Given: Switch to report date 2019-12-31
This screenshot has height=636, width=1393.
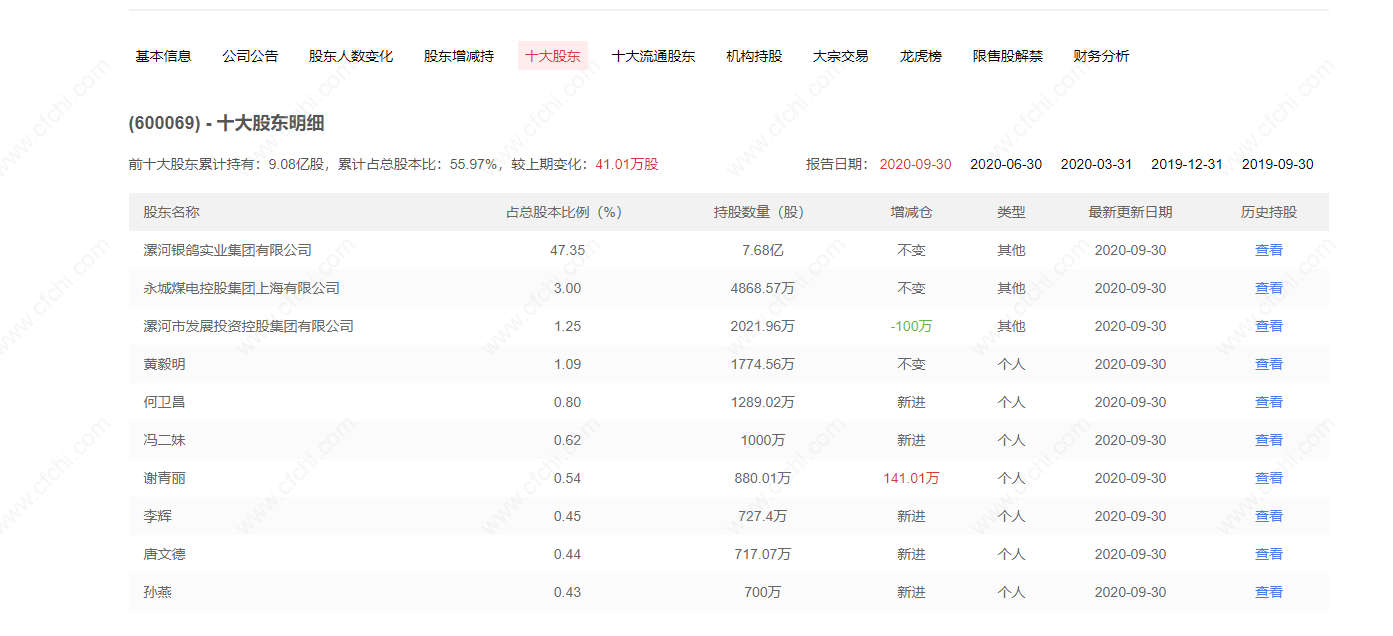Looking at the screenshot, I should [x=1187, y=164].
